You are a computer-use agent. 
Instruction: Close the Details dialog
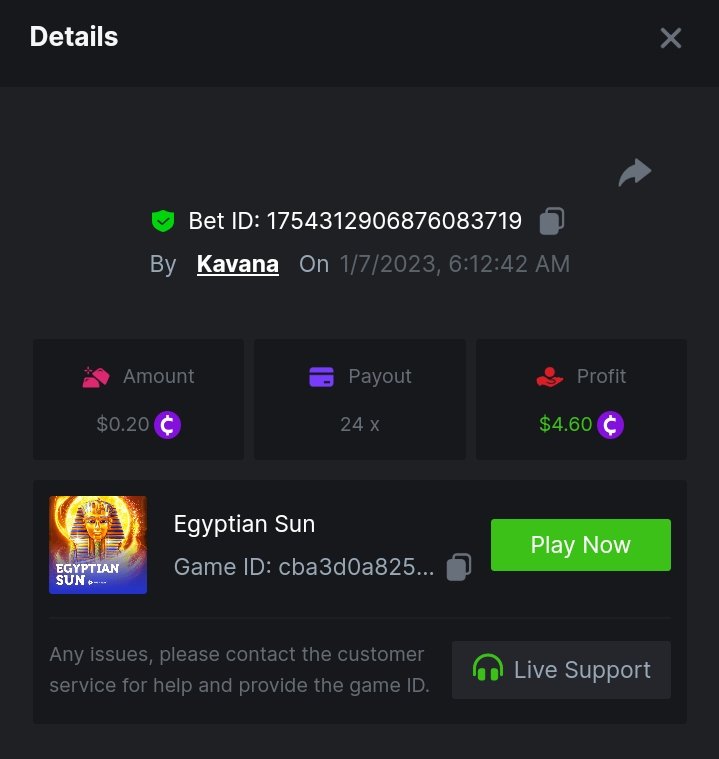[x=670, y=38]
